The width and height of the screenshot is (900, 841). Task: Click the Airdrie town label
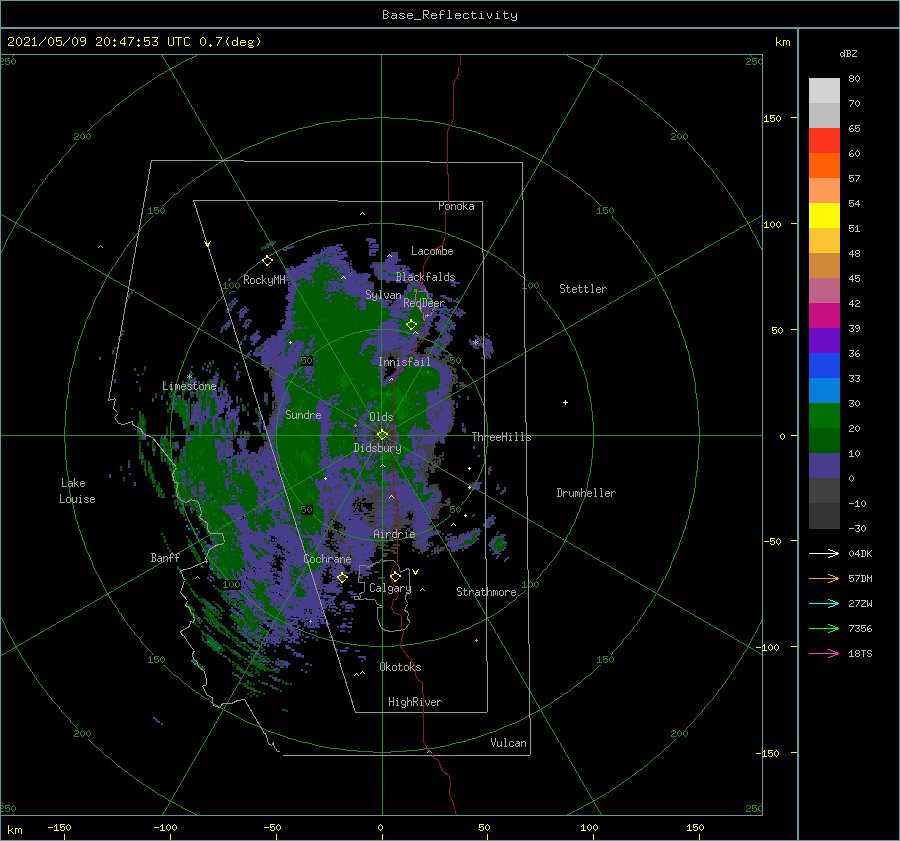[394, 534]
